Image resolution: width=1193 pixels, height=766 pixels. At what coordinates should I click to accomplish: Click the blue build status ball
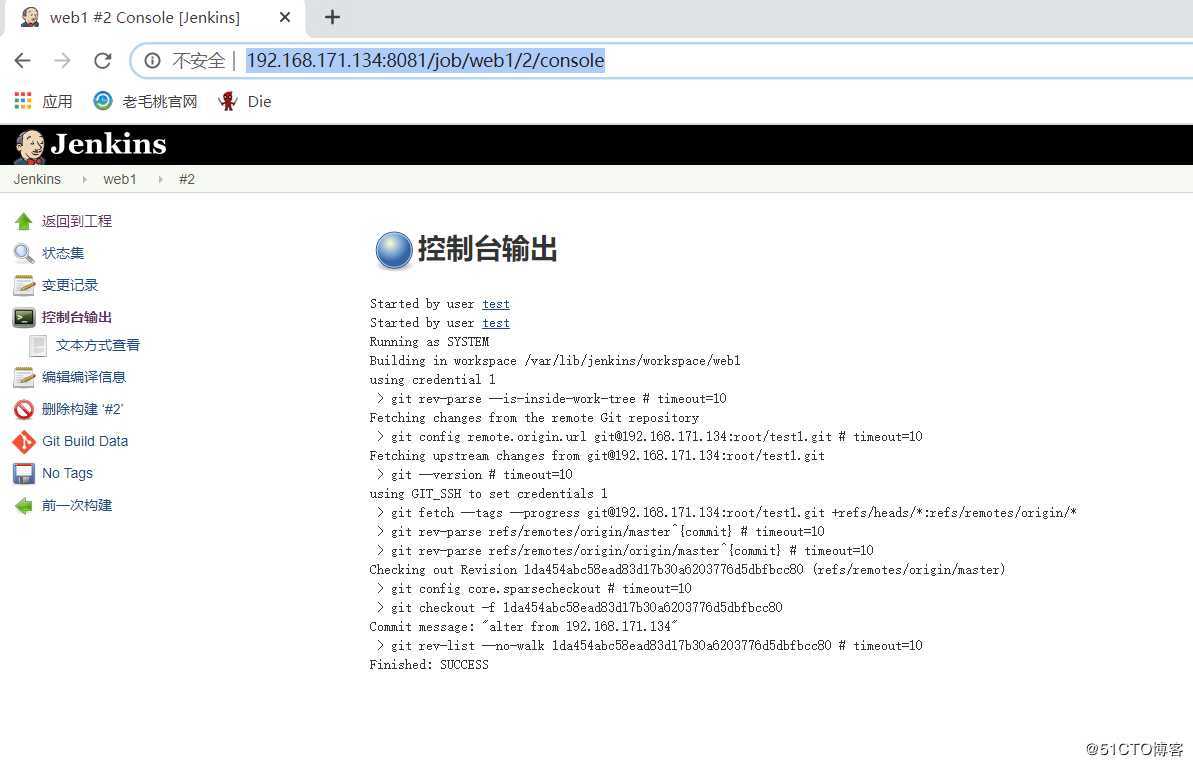[x=393, y=250]
